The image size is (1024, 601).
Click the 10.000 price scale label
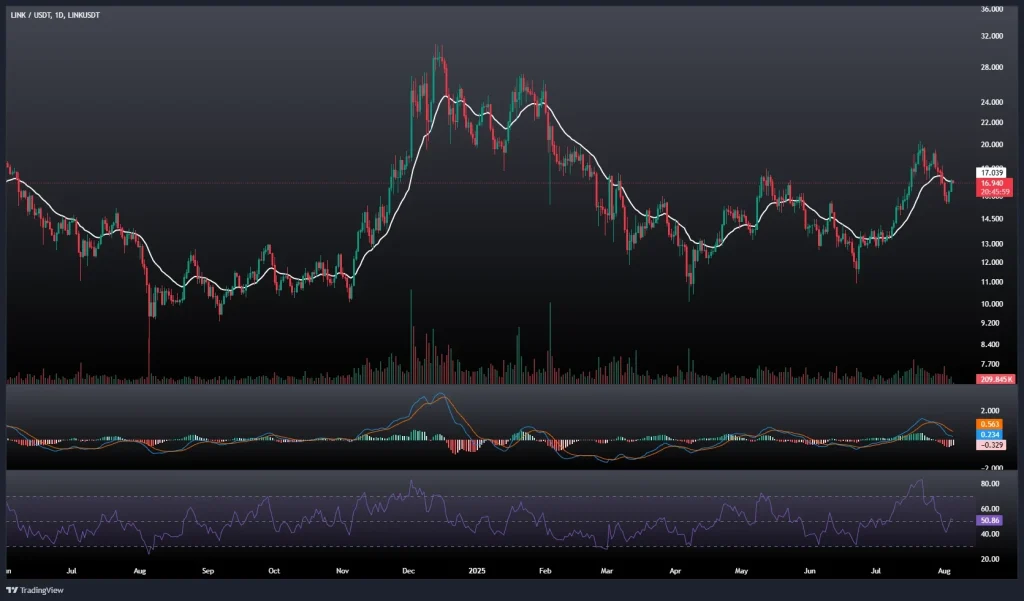[992, 303]
